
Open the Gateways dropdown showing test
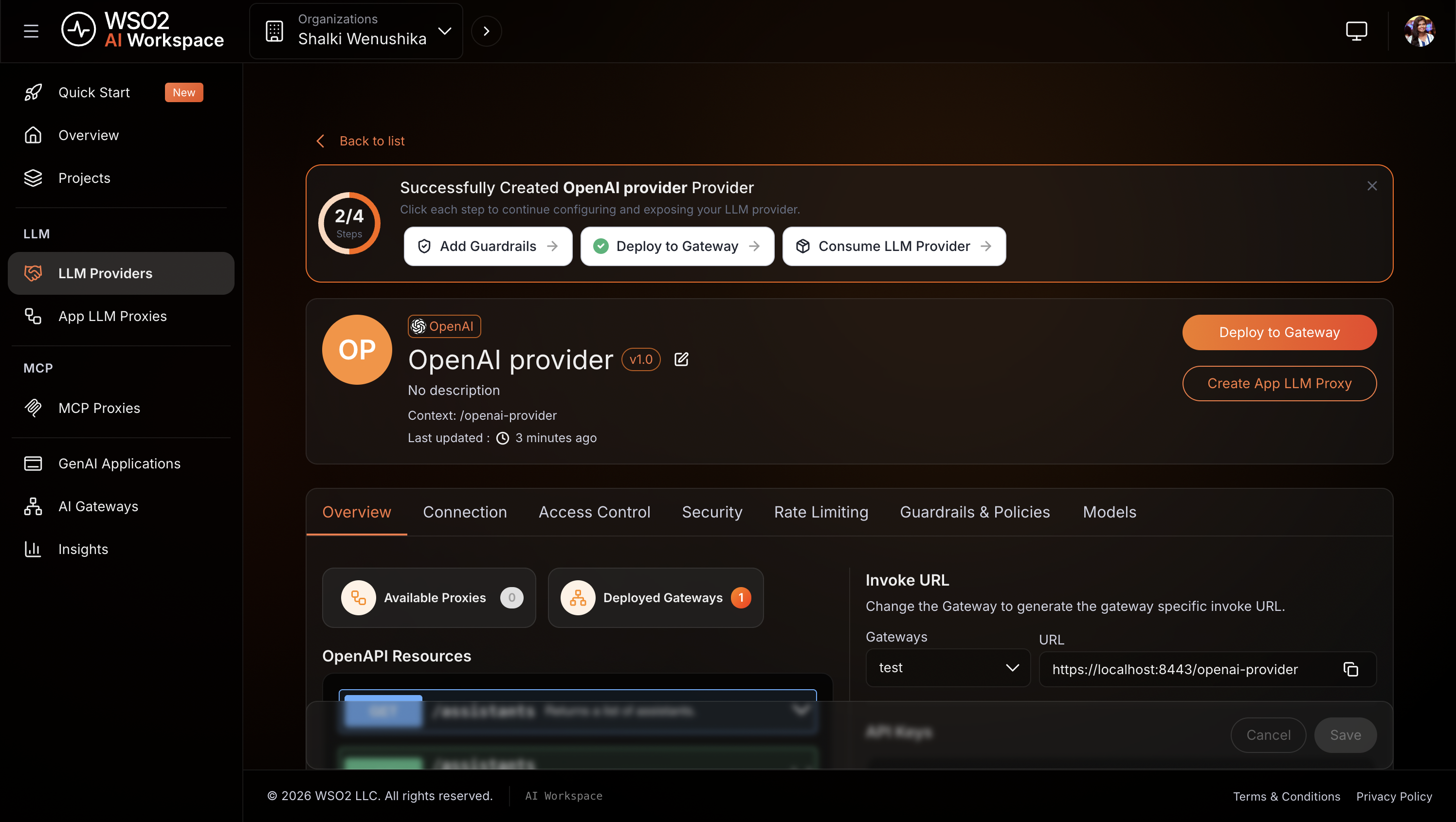coord(948,668)
